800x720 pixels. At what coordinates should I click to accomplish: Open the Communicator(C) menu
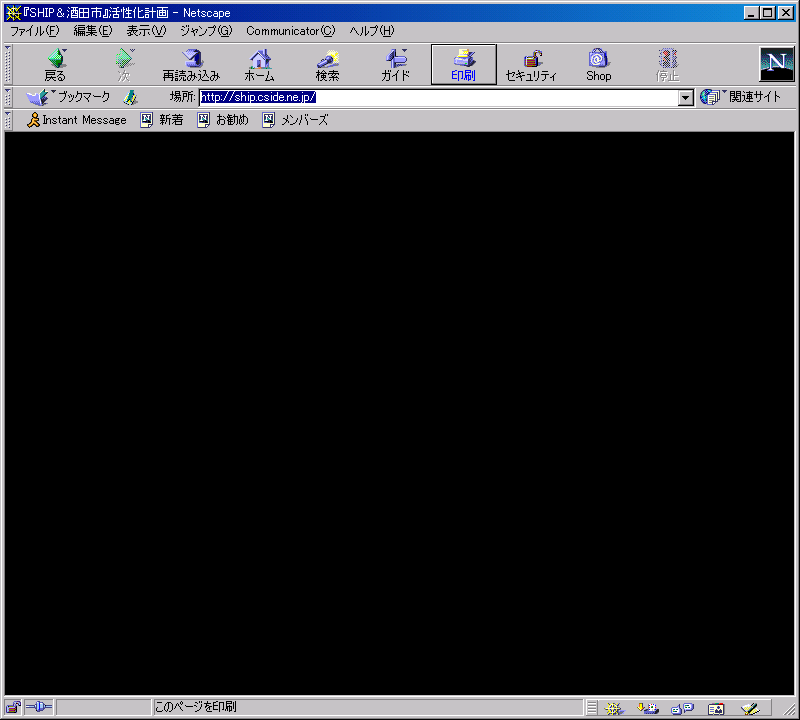290,31
